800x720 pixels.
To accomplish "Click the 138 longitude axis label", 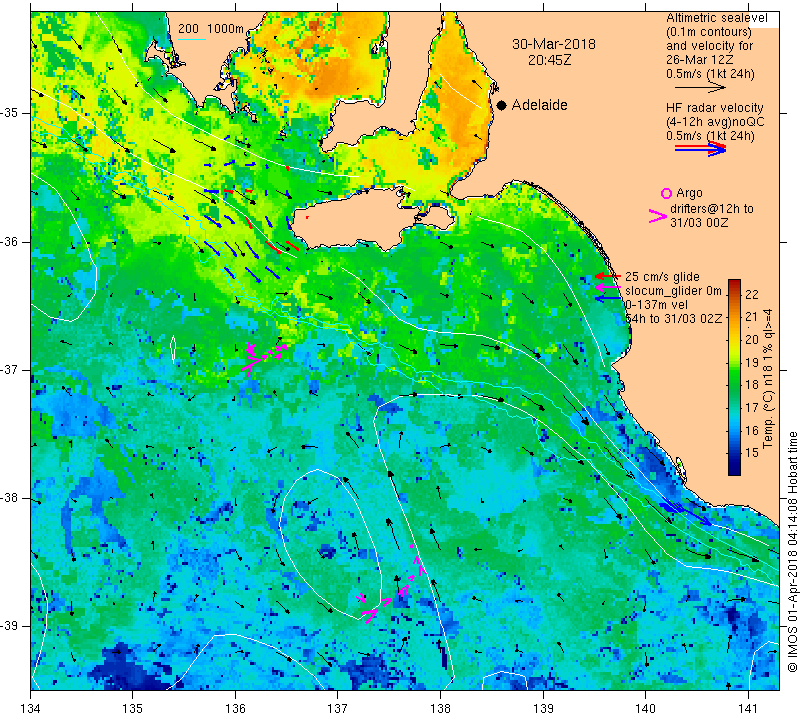I will pos(440,708).
